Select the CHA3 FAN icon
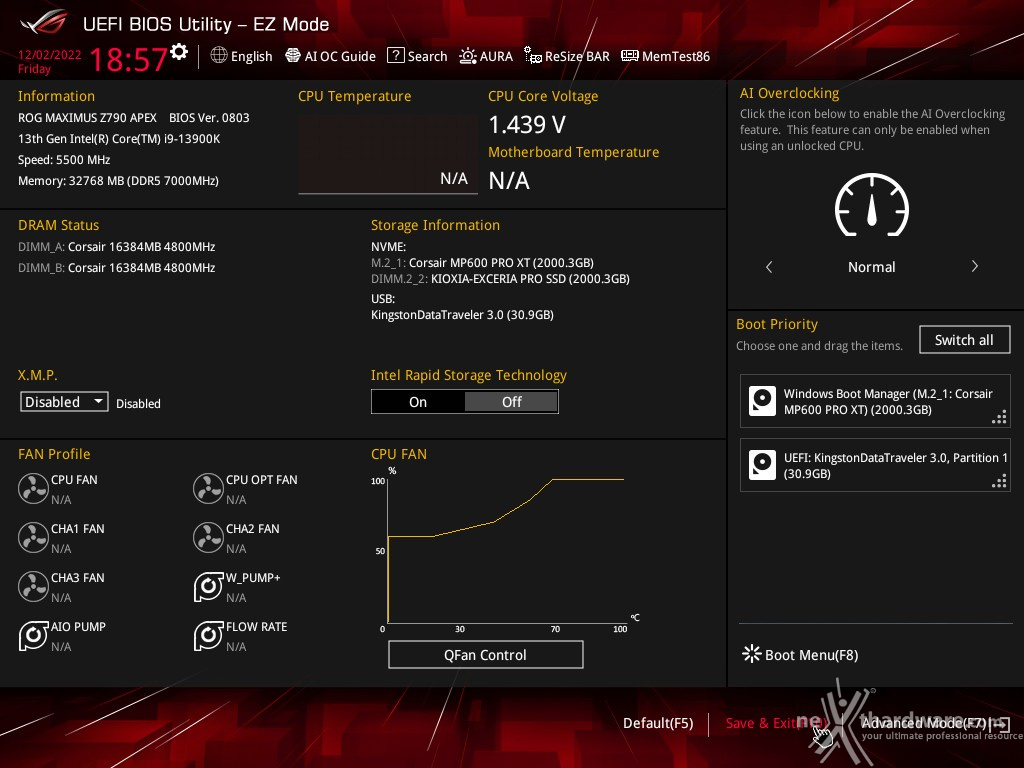Image resolution: width=1024 pixels, height=768 pixels. coord(33,586)
